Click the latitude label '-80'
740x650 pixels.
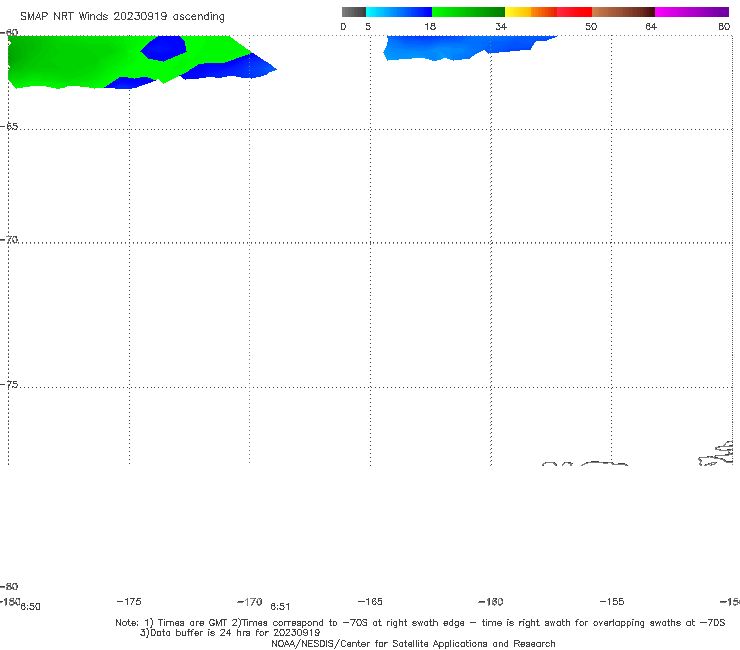[x=9, y=586]
